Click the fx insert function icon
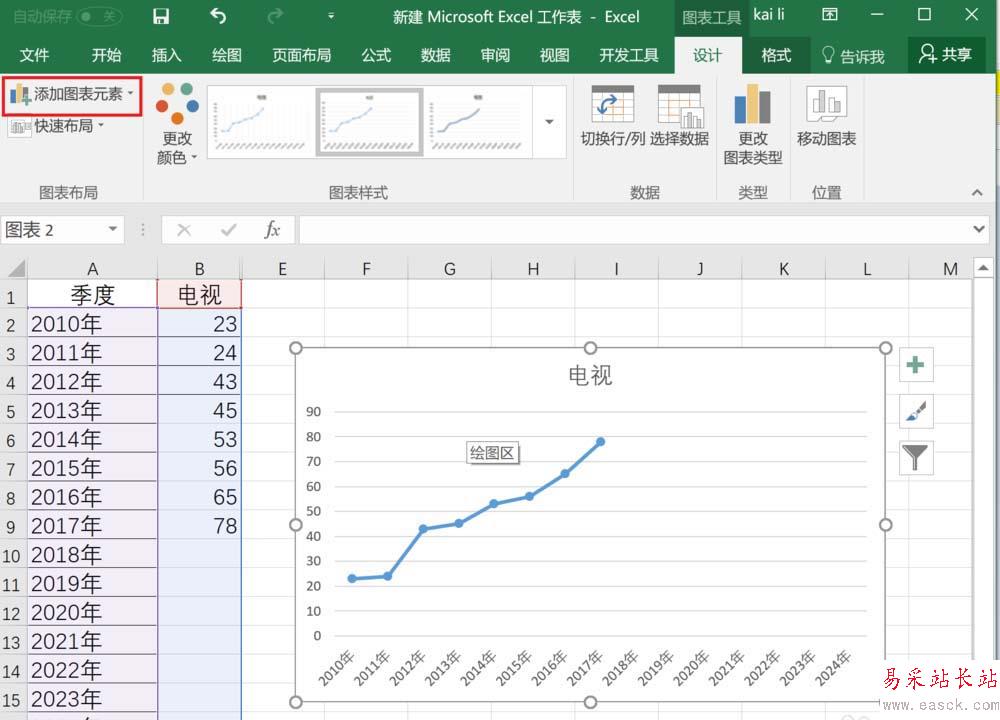 (272, 230)
